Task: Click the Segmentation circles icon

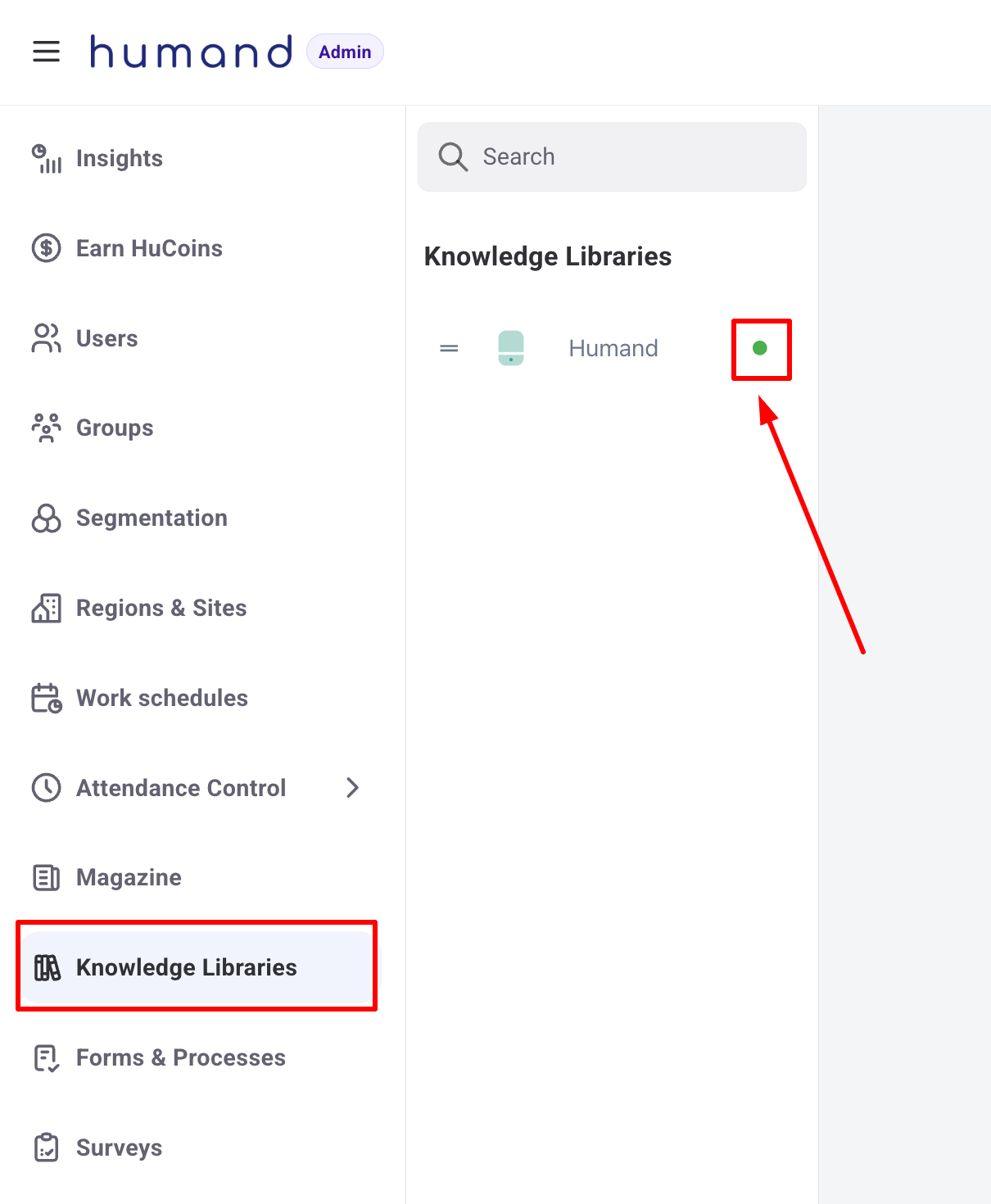Action: [x=47, y=518]
